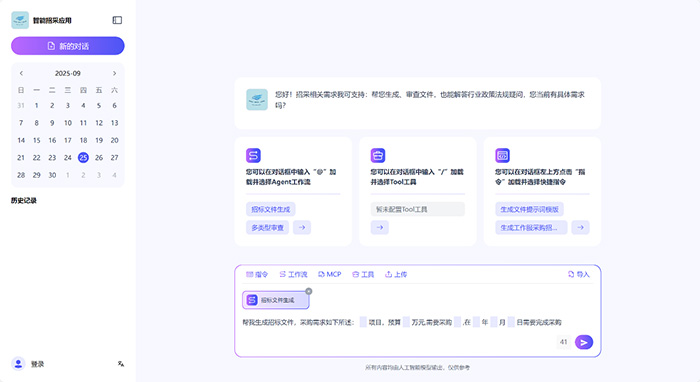Select date 30 in the calendar
The image size is (700, 382).
52,175
